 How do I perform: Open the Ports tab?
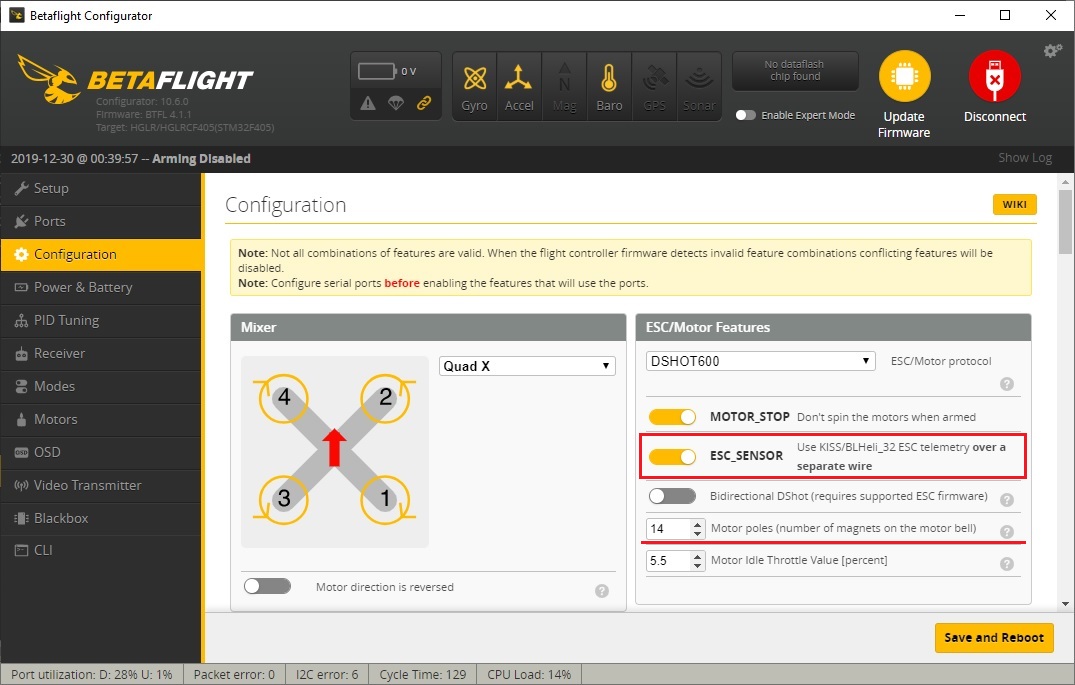click(101, 221)
